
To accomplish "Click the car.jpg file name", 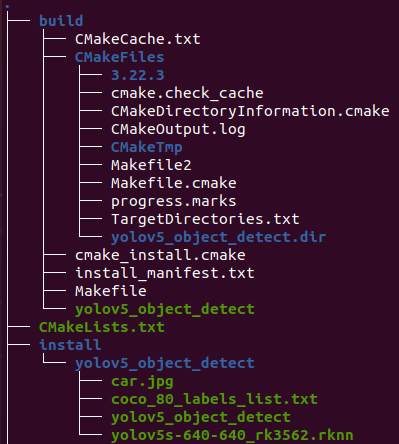I will tap(142, 381).
